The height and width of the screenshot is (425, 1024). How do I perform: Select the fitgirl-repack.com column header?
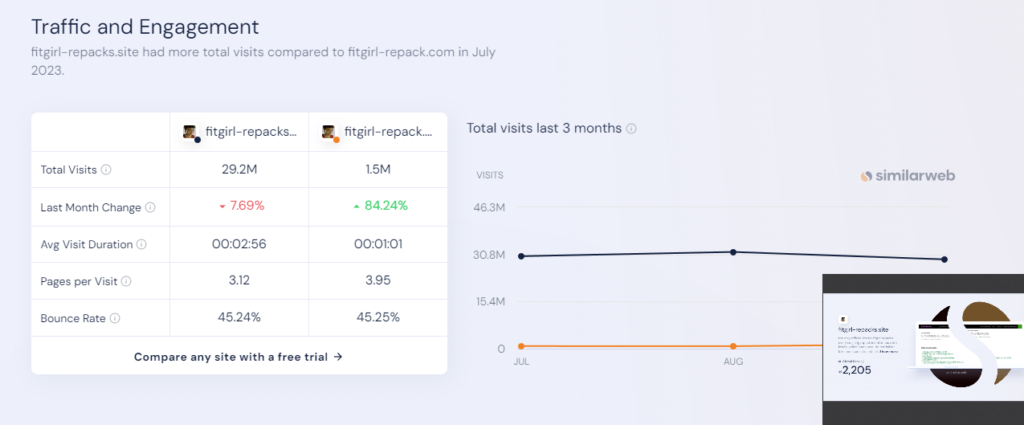pos(378,132)
